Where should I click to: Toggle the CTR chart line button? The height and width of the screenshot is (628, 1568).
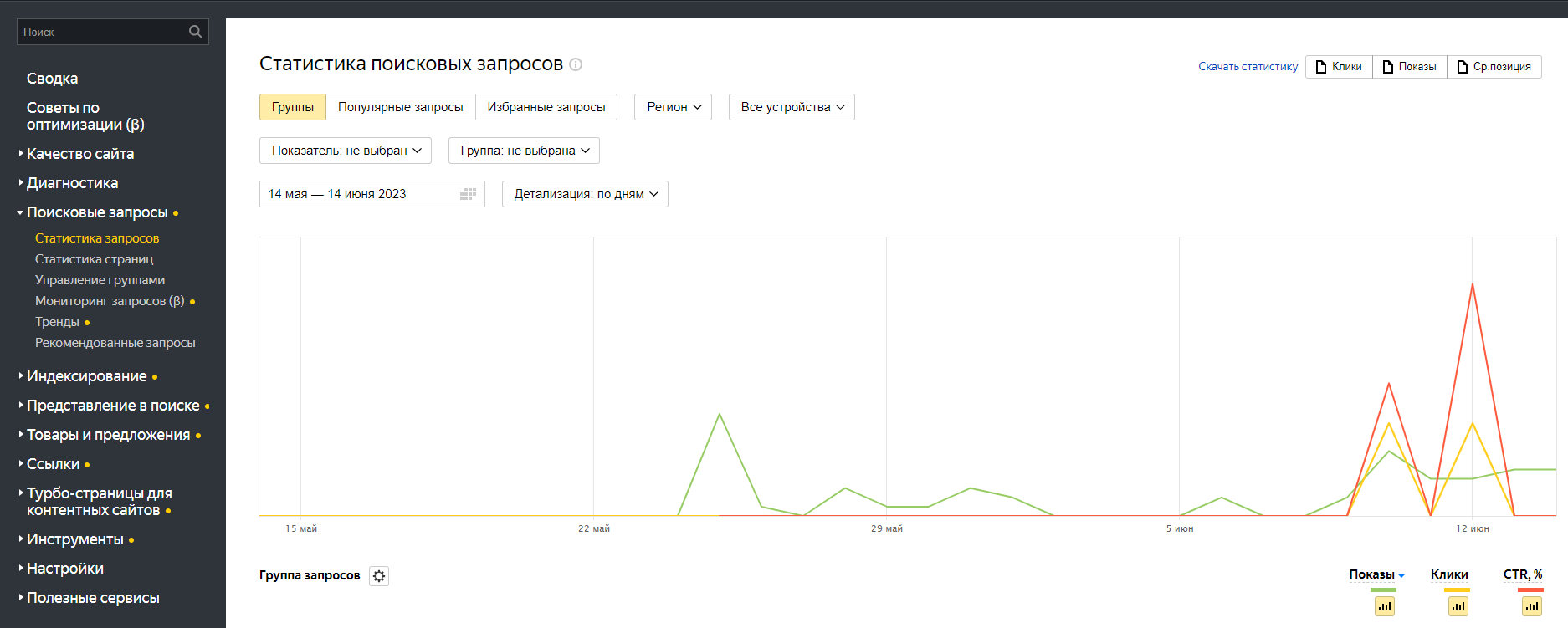pyautogui.click(x=1531, y=606)
